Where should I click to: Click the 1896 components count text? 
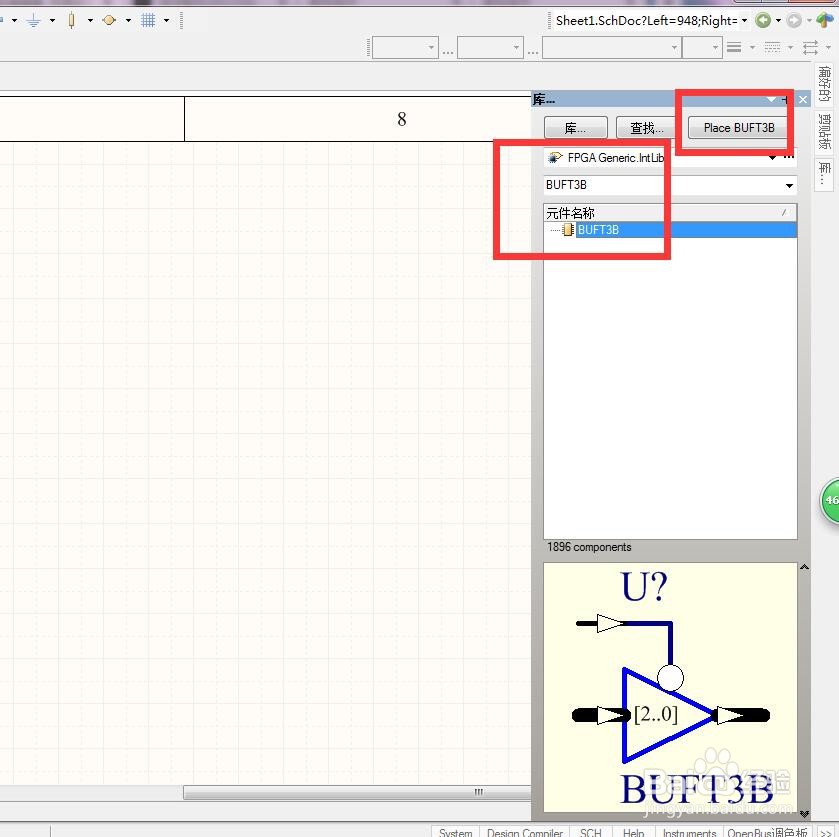(x=589, y=547)
